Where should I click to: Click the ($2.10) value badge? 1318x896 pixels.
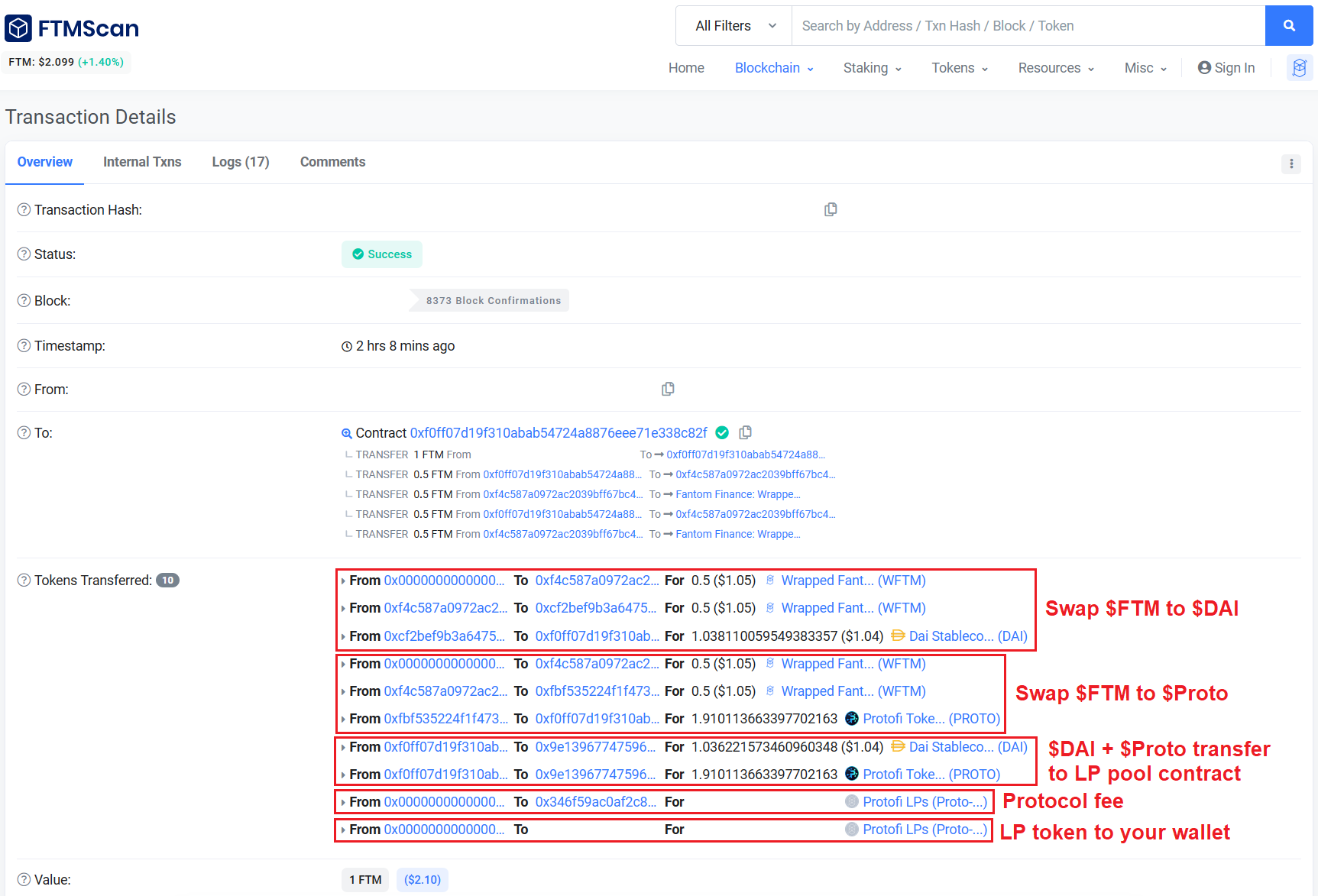423,880
